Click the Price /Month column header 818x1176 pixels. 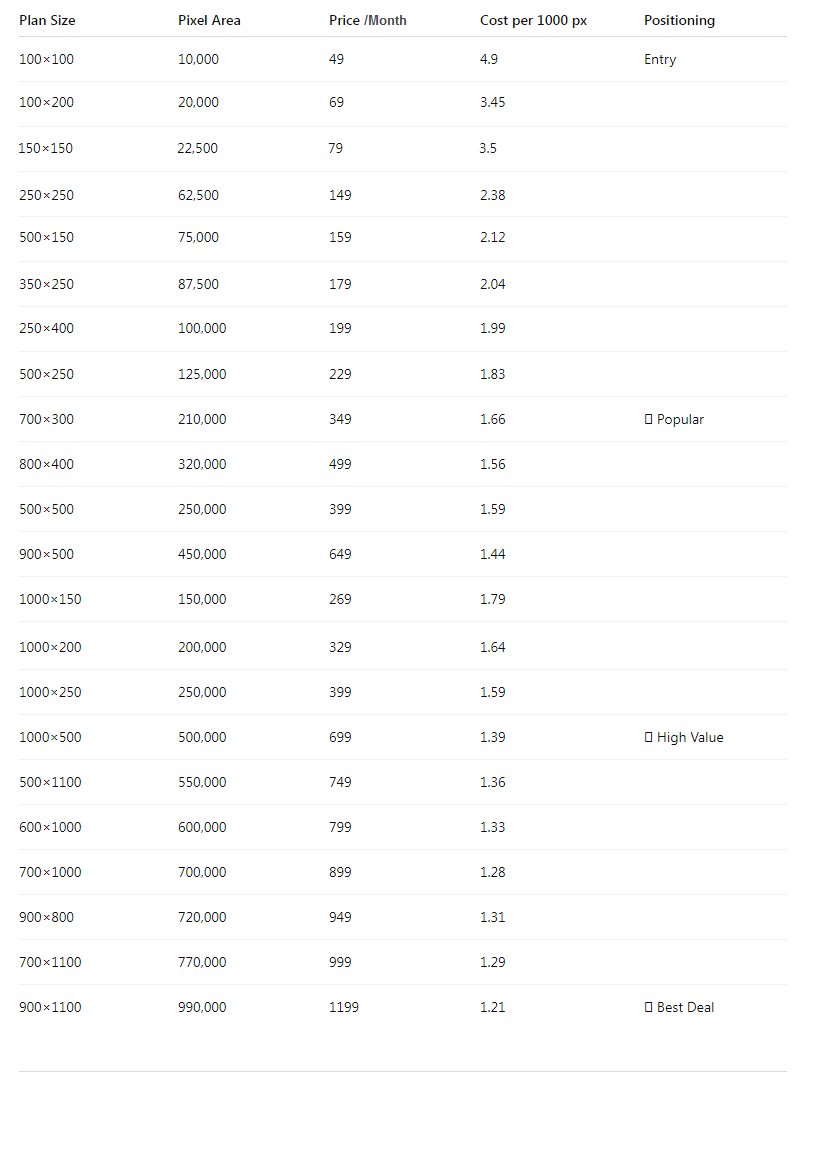point(367,21)
